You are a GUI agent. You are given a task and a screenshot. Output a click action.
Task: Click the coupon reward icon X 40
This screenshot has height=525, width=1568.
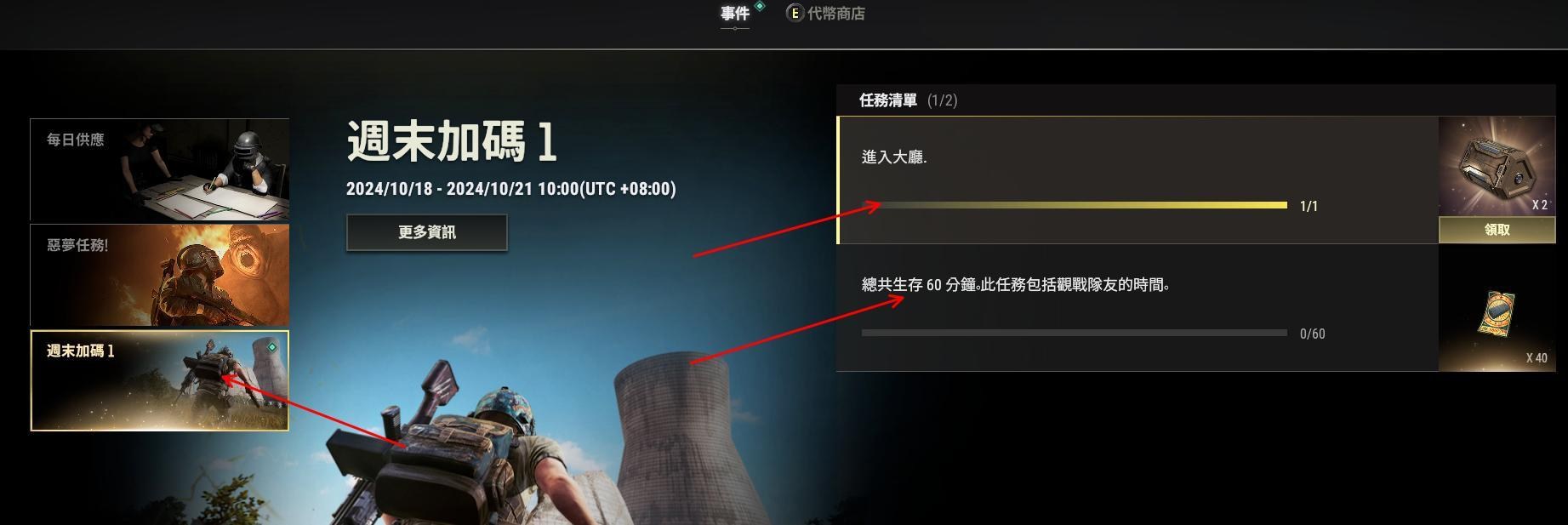(x=1497, y=308)
